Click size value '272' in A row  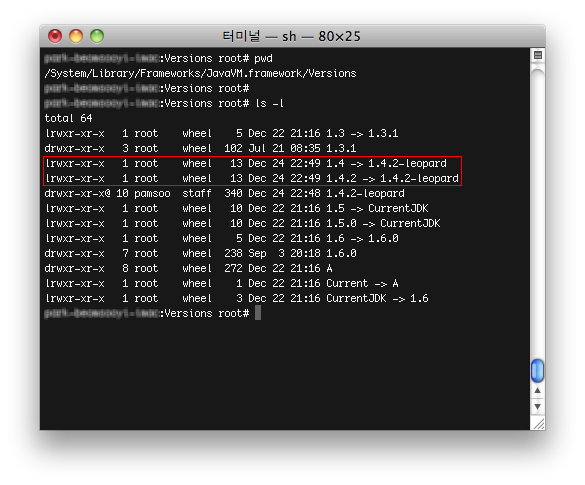click(233, 268)
